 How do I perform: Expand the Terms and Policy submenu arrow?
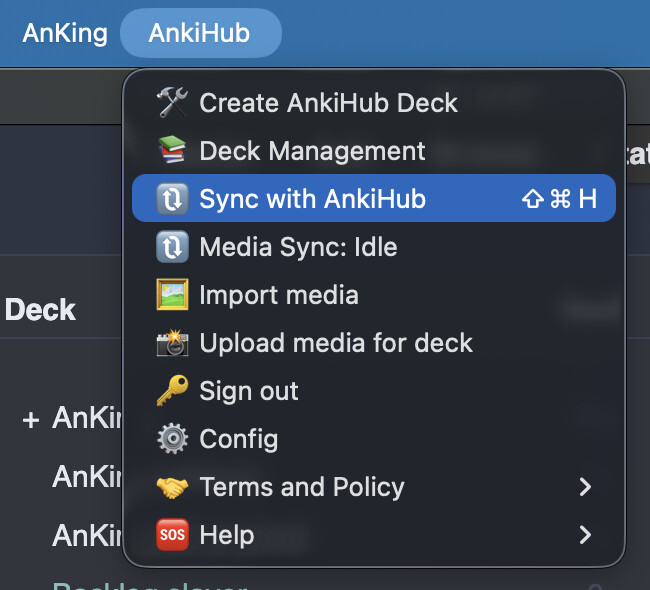coord(586,487)
